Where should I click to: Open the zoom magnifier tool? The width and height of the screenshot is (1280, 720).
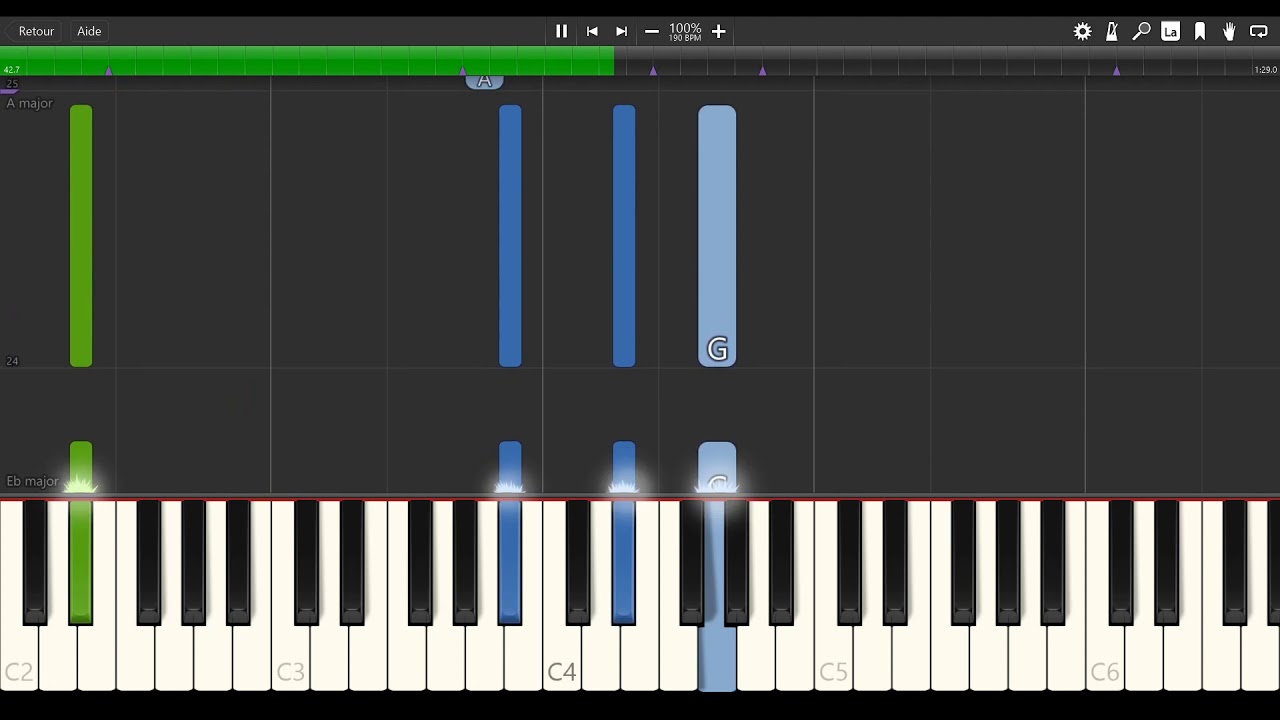(1141, 31)
